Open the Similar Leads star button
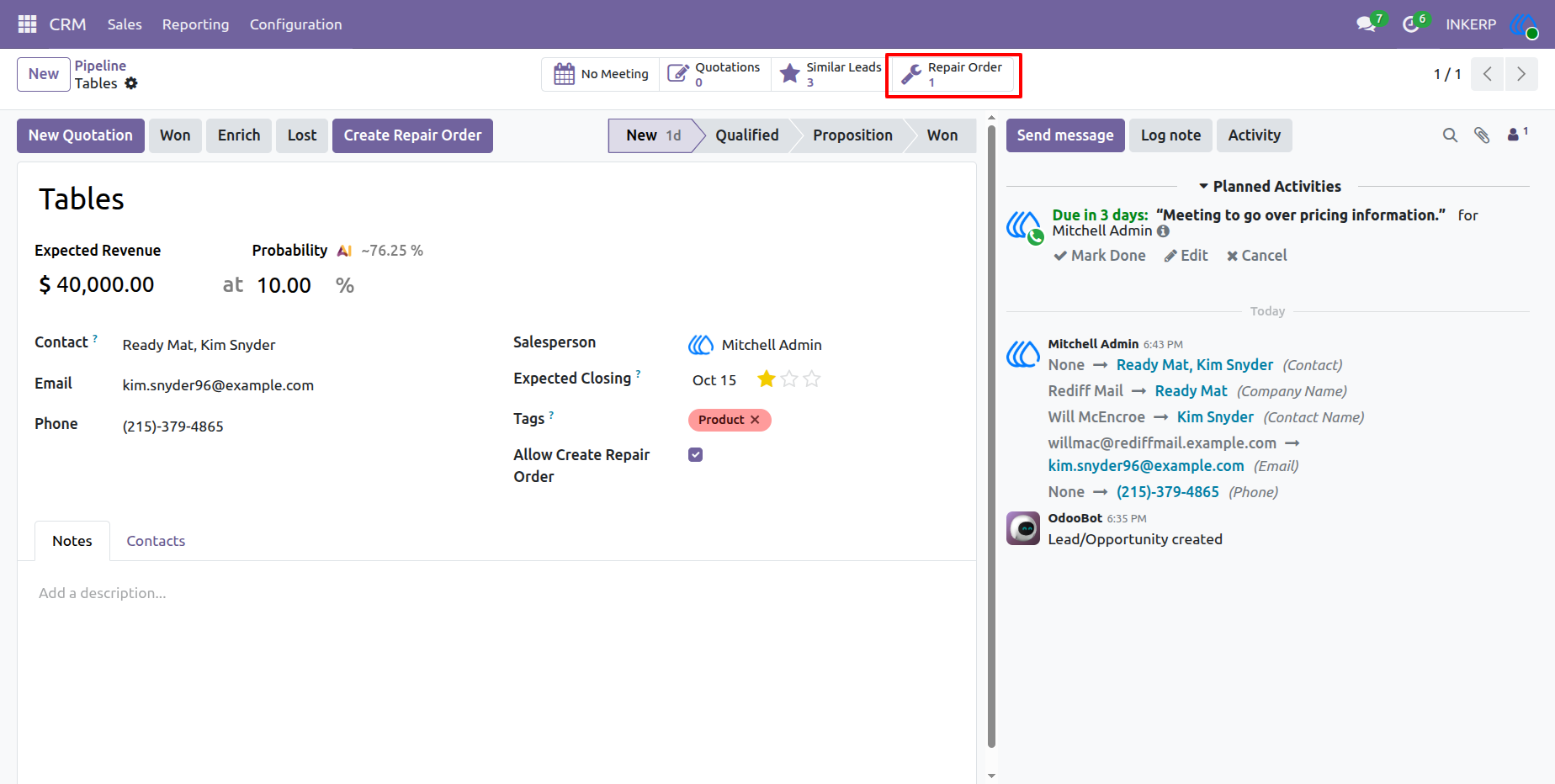 830,74
